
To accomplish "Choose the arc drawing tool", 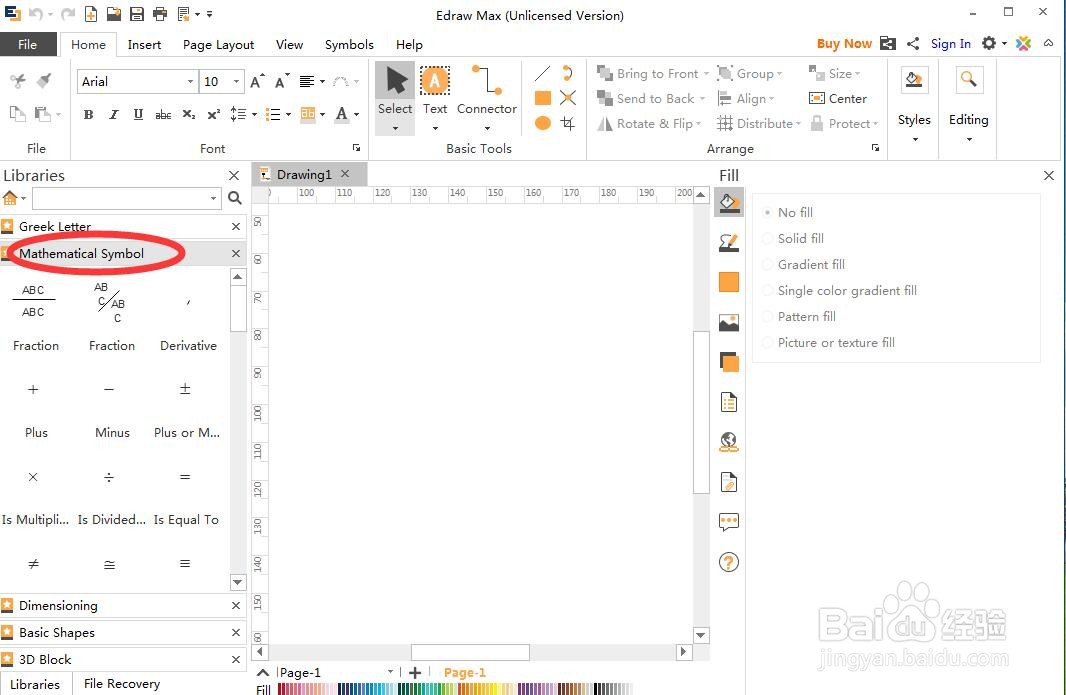I will pyautogui.click(x=568, y=73).
